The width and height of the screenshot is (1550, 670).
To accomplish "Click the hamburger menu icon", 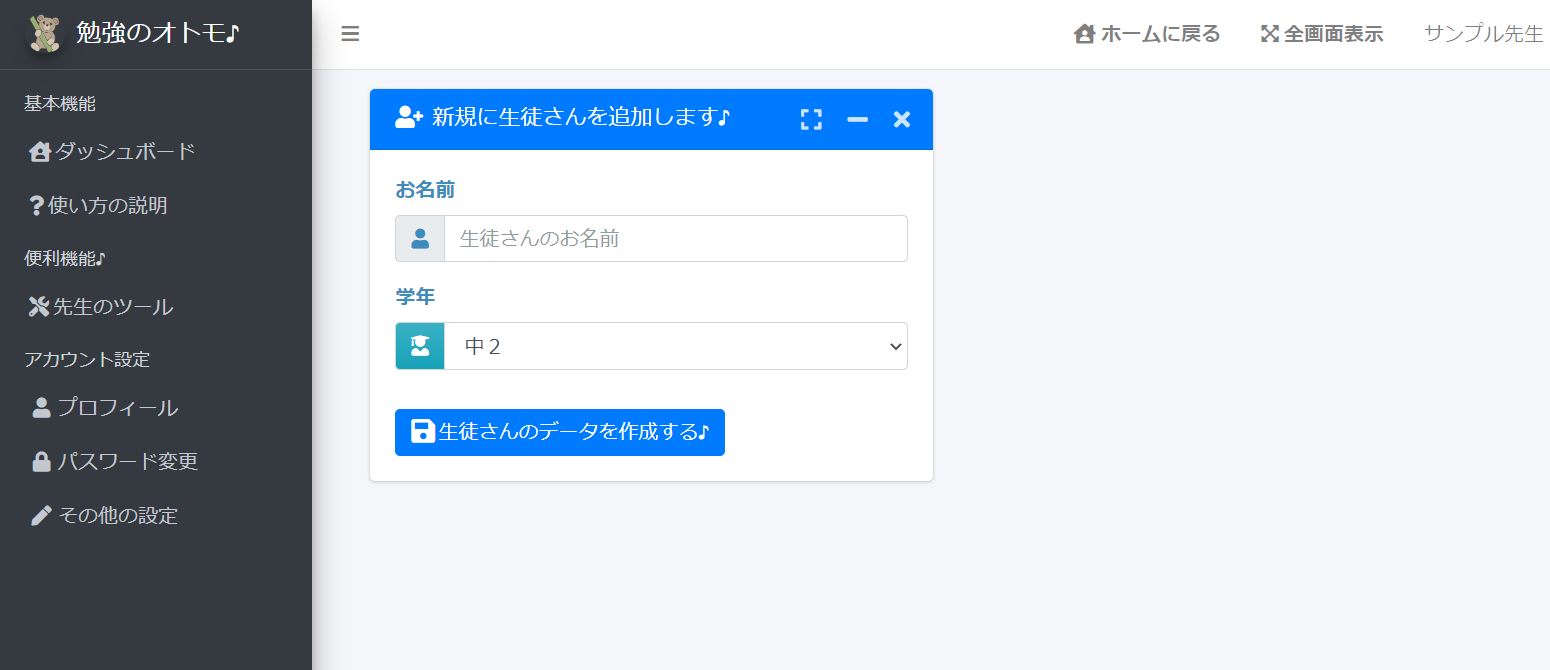I will [x=350, y=33].
